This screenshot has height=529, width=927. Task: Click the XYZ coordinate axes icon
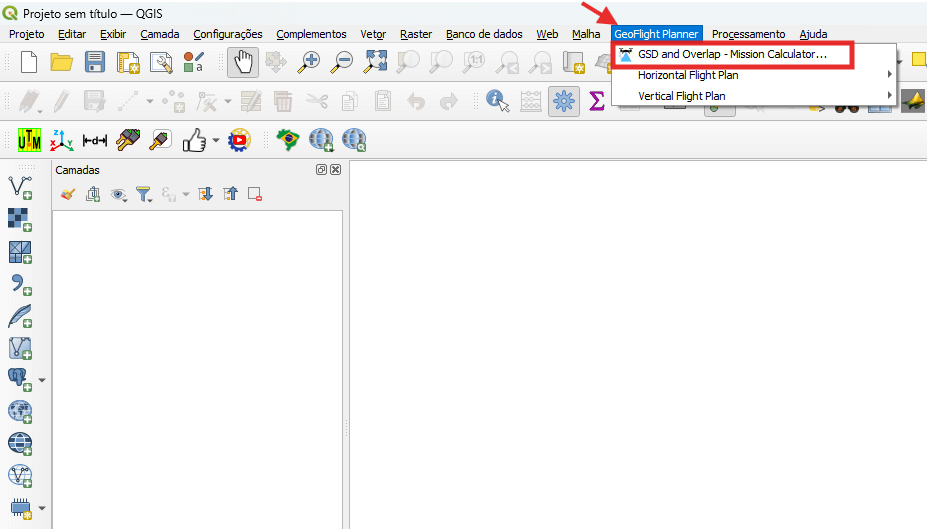[x=61, y=141]
